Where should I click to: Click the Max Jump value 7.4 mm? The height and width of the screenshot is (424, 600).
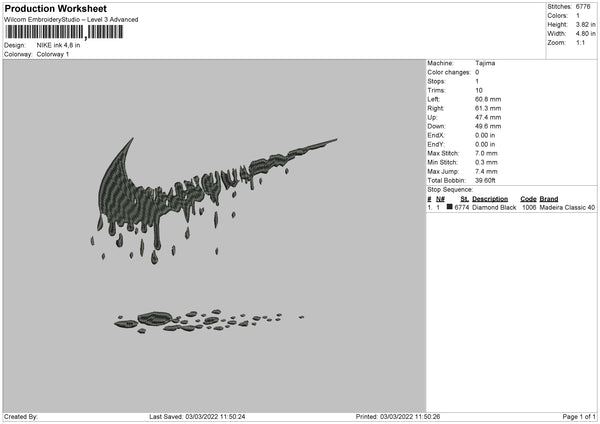(x=486, y=171)
